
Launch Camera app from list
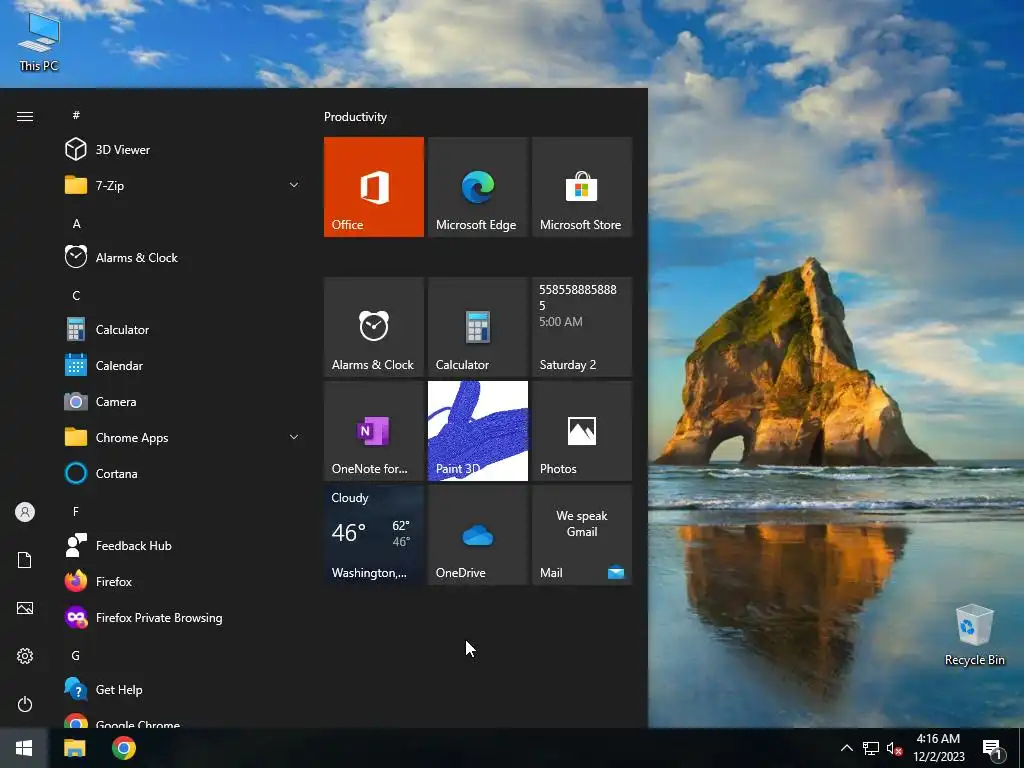coord(183,402)
